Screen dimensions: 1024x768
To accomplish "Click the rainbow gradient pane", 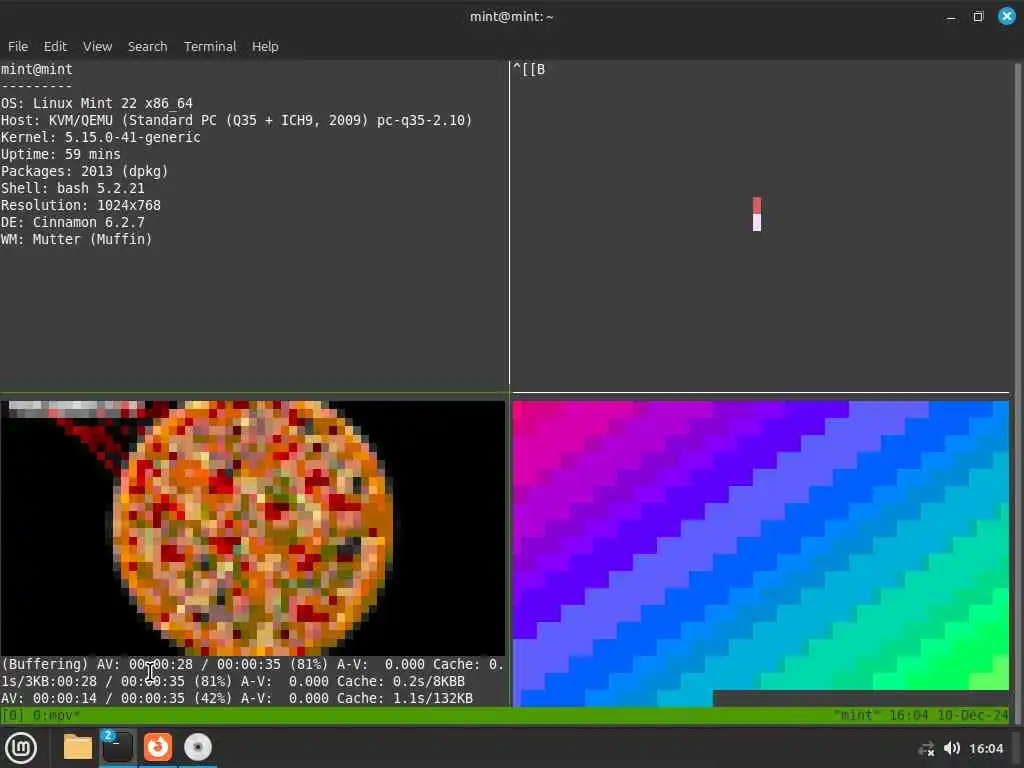I will point(761,554).
